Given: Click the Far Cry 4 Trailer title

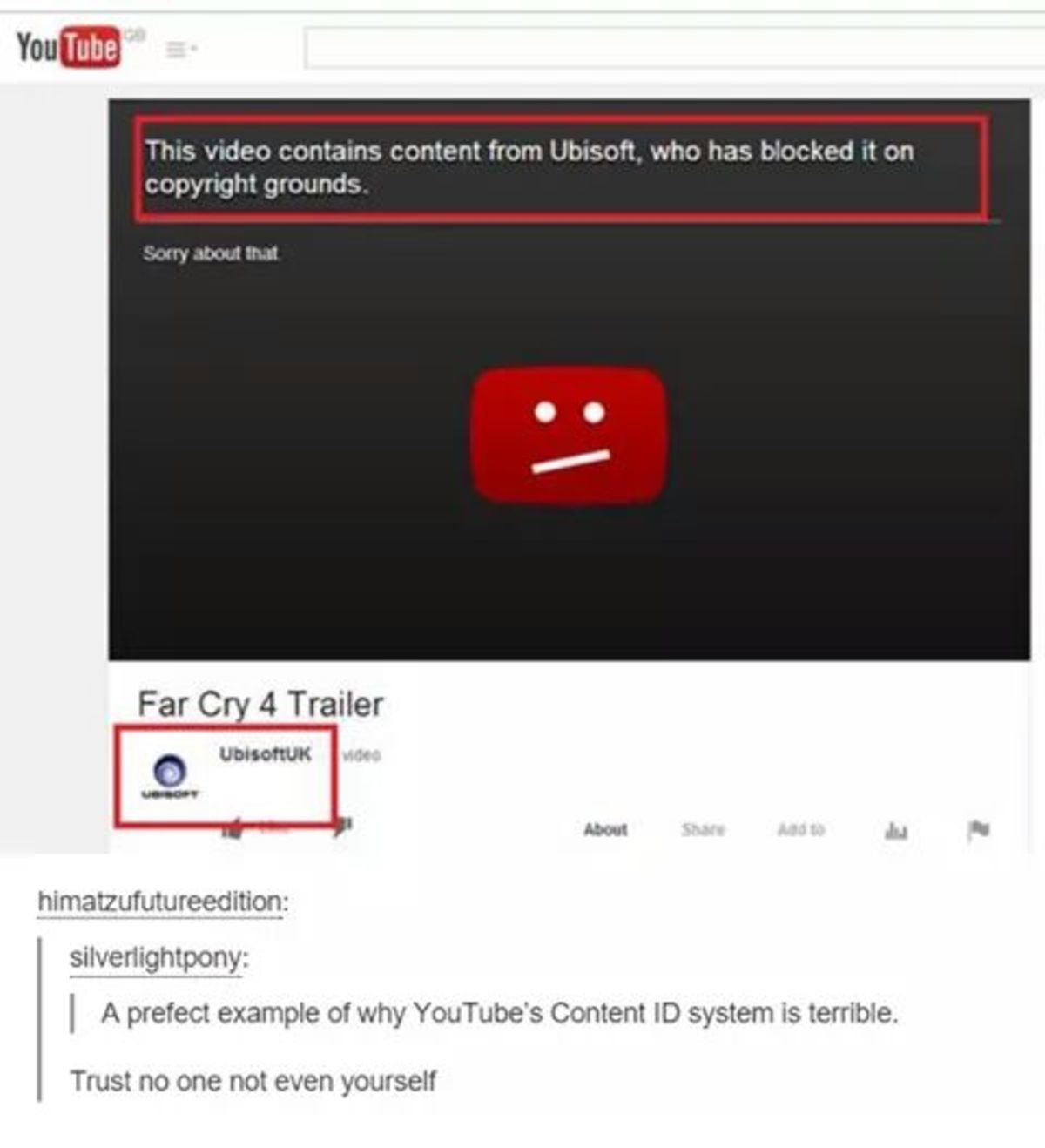Looking at the screenshot, I should point(260,704).
